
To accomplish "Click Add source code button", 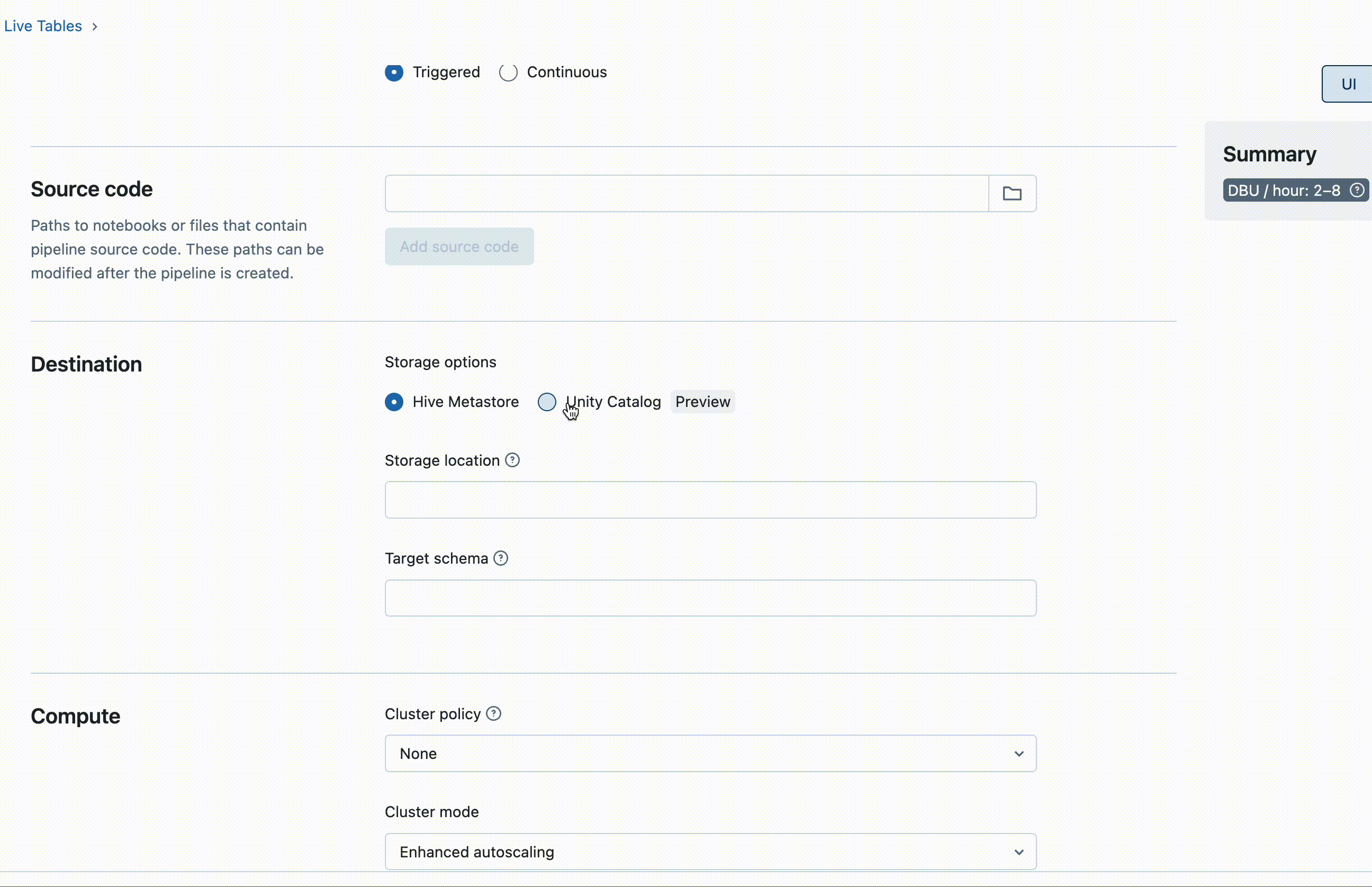I will [458, 247].
